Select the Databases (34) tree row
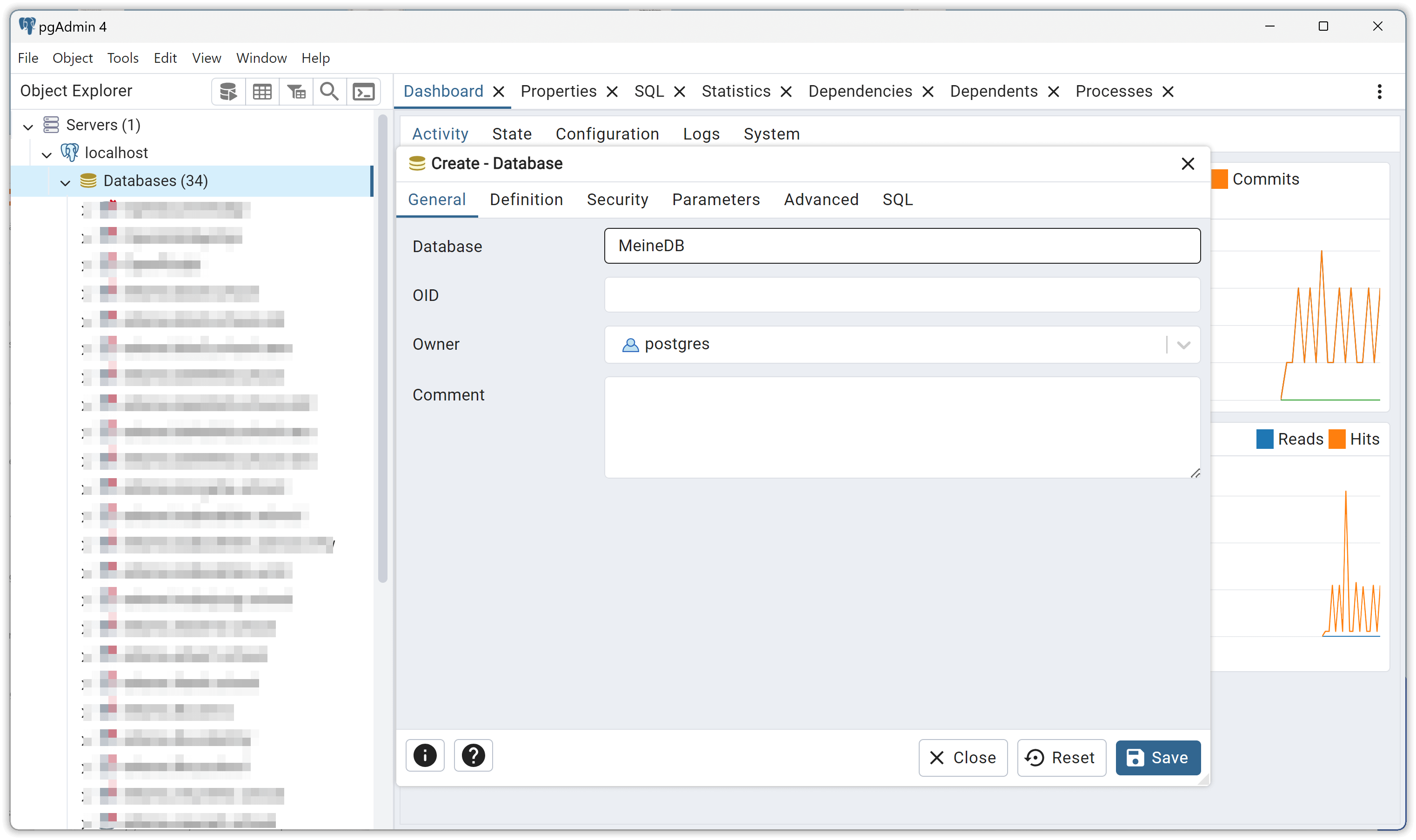 (191, 181)
